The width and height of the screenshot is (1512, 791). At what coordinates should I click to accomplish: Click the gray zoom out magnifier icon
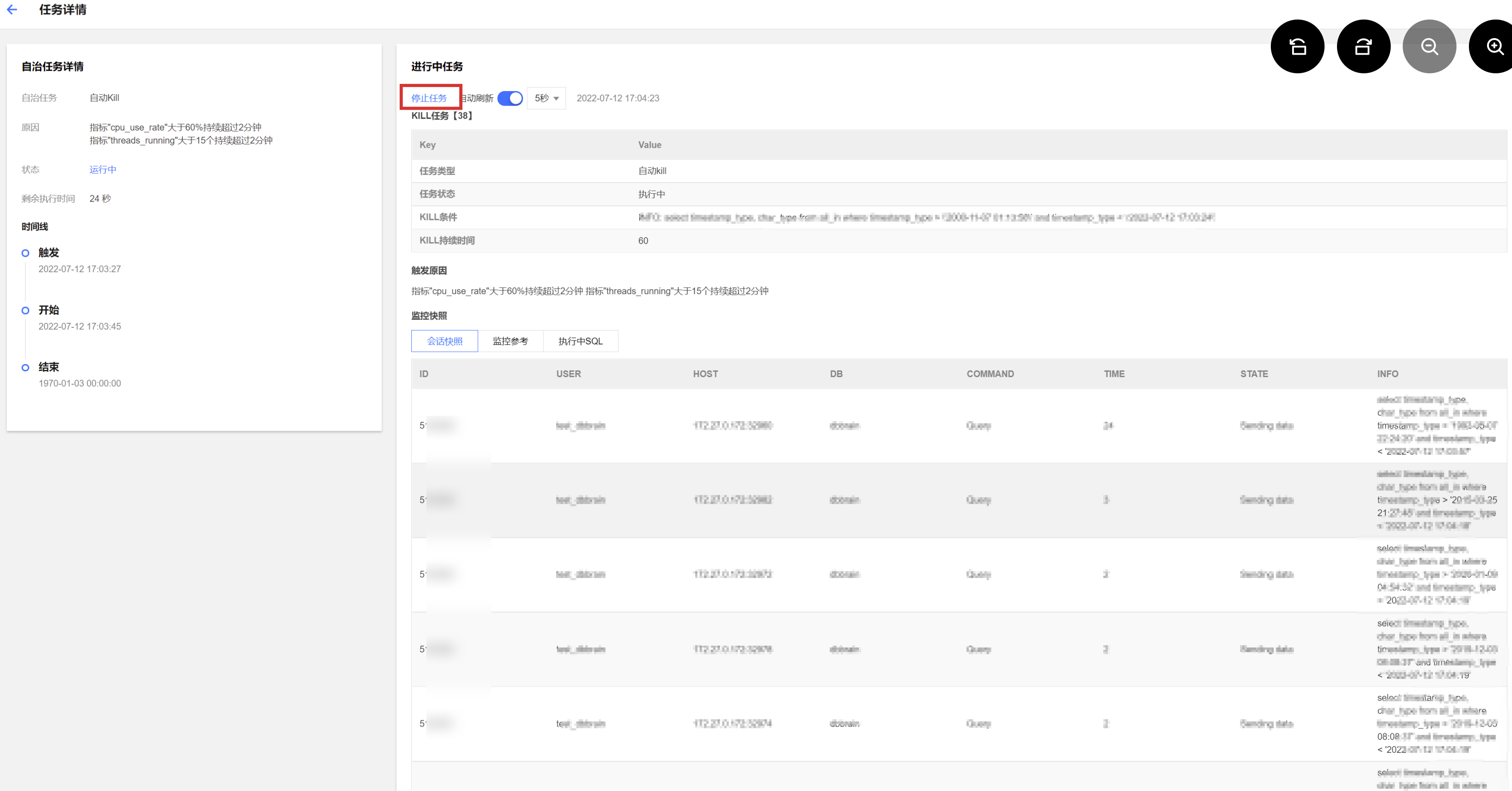[x=1429, y=46]
